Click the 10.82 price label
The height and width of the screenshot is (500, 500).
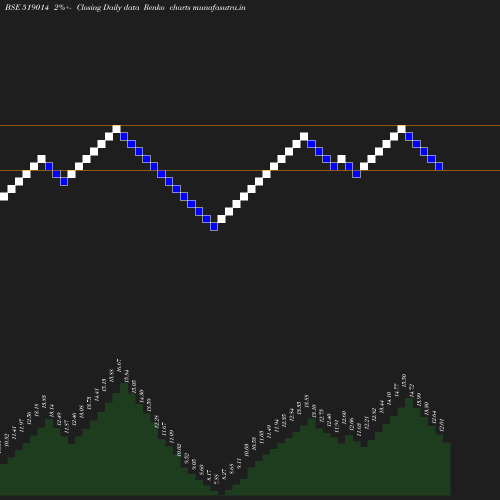click(6, 440)
